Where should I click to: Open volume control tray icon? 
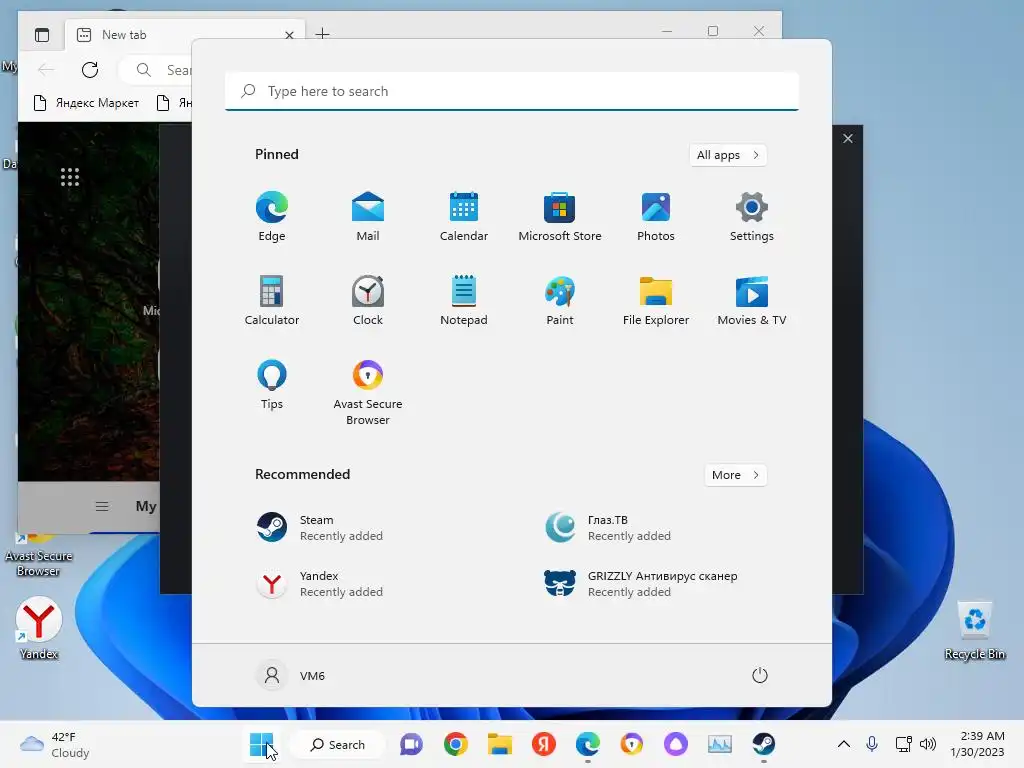click(x=927, y=744)
